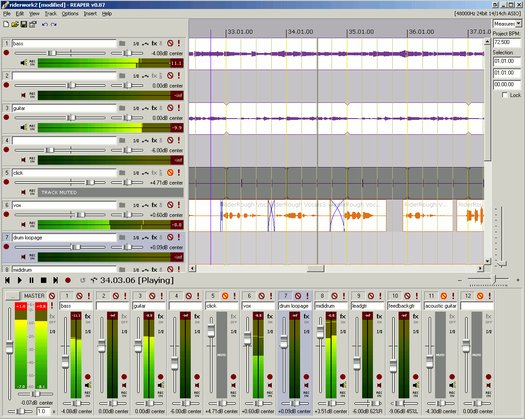Click the Pause playback button
This screenshot has height=419, width=525.
pyautogui.click(x=31, y=280)
